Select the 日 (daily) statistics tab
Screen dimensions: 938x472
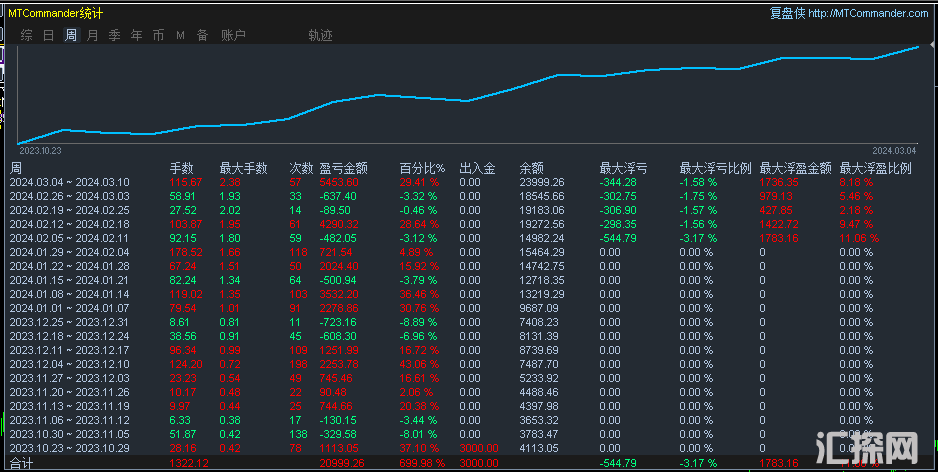point(49,35)
